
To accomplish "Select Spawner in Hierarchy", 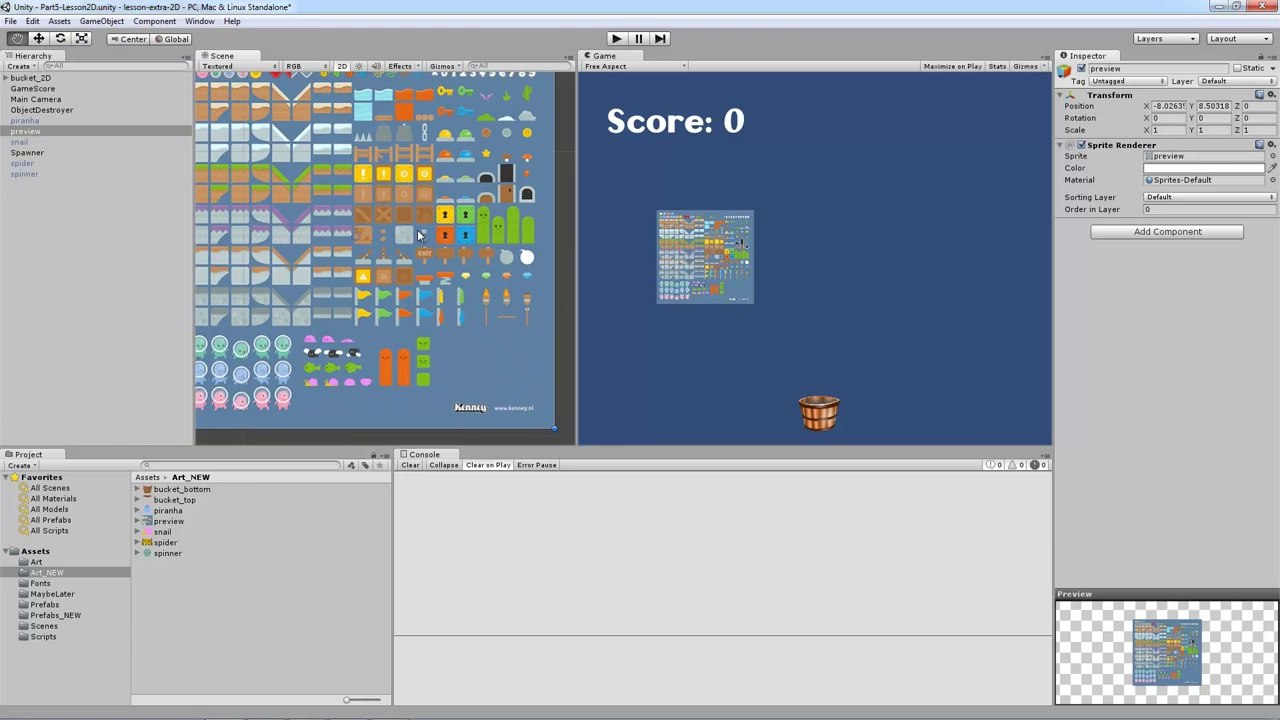I will coord(27,153).
